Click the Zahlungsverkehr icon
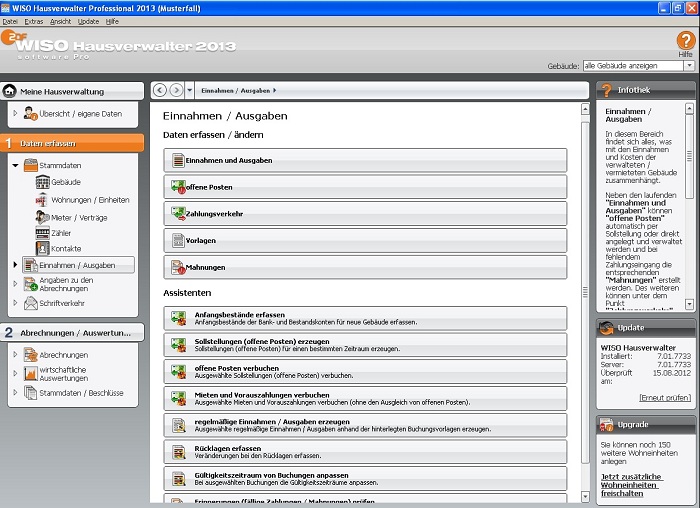 coord(178,214)
